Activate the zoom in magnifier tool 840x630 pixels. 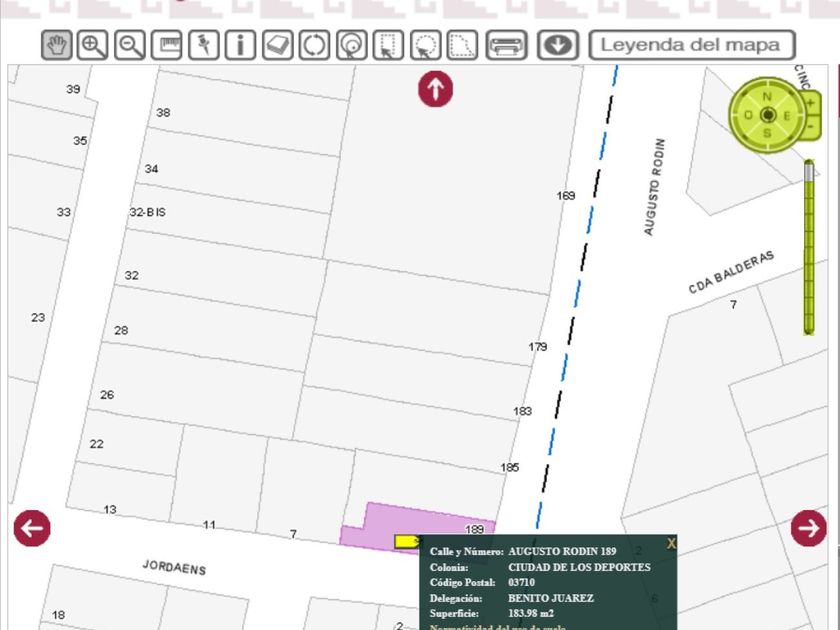coord(93,45)
